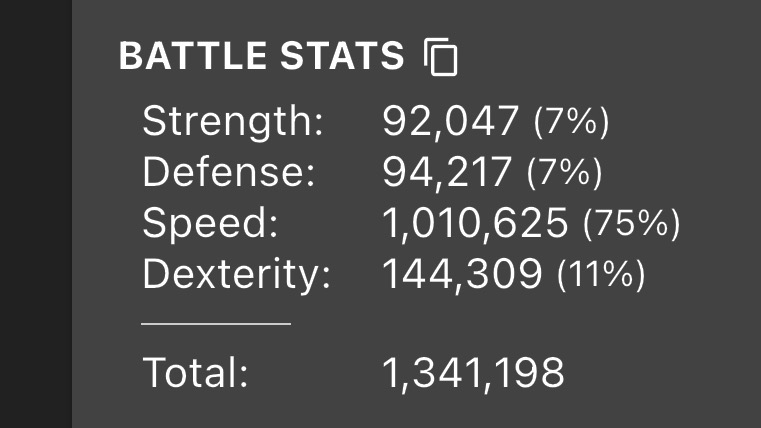Click the Strength 7% percentage
This screenshot has width=761, height=428.
[x=571, y=121]
